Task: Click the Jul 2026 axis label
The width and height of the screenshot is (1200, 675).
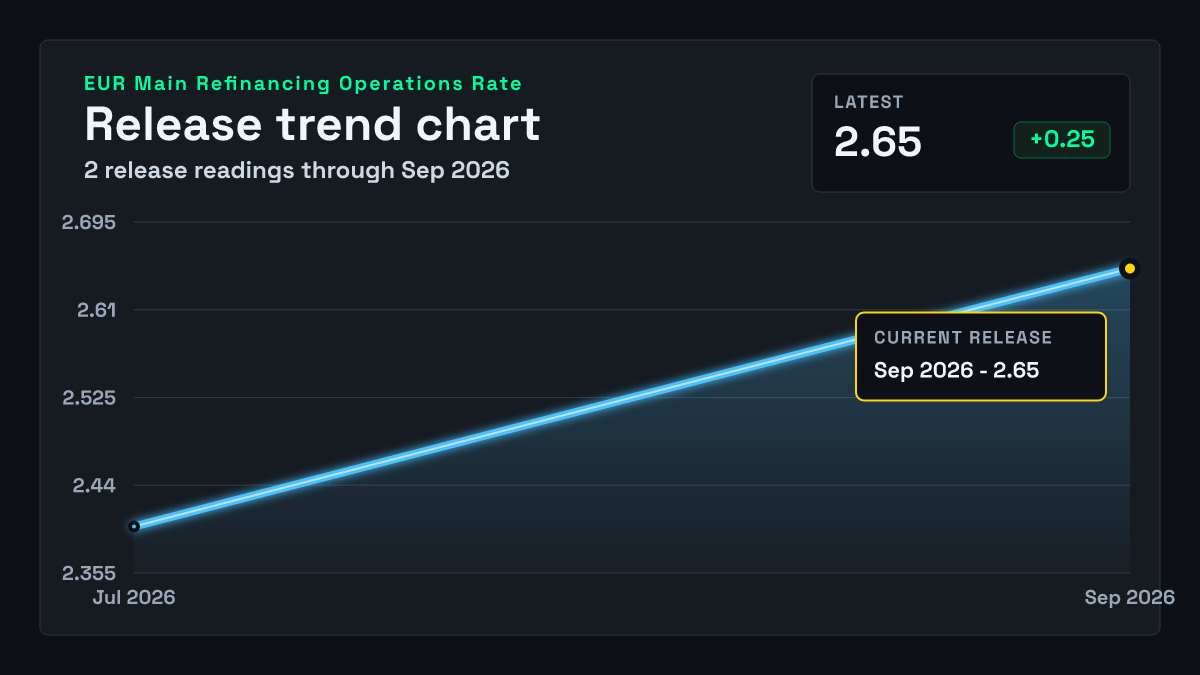Action: [134, 598]
